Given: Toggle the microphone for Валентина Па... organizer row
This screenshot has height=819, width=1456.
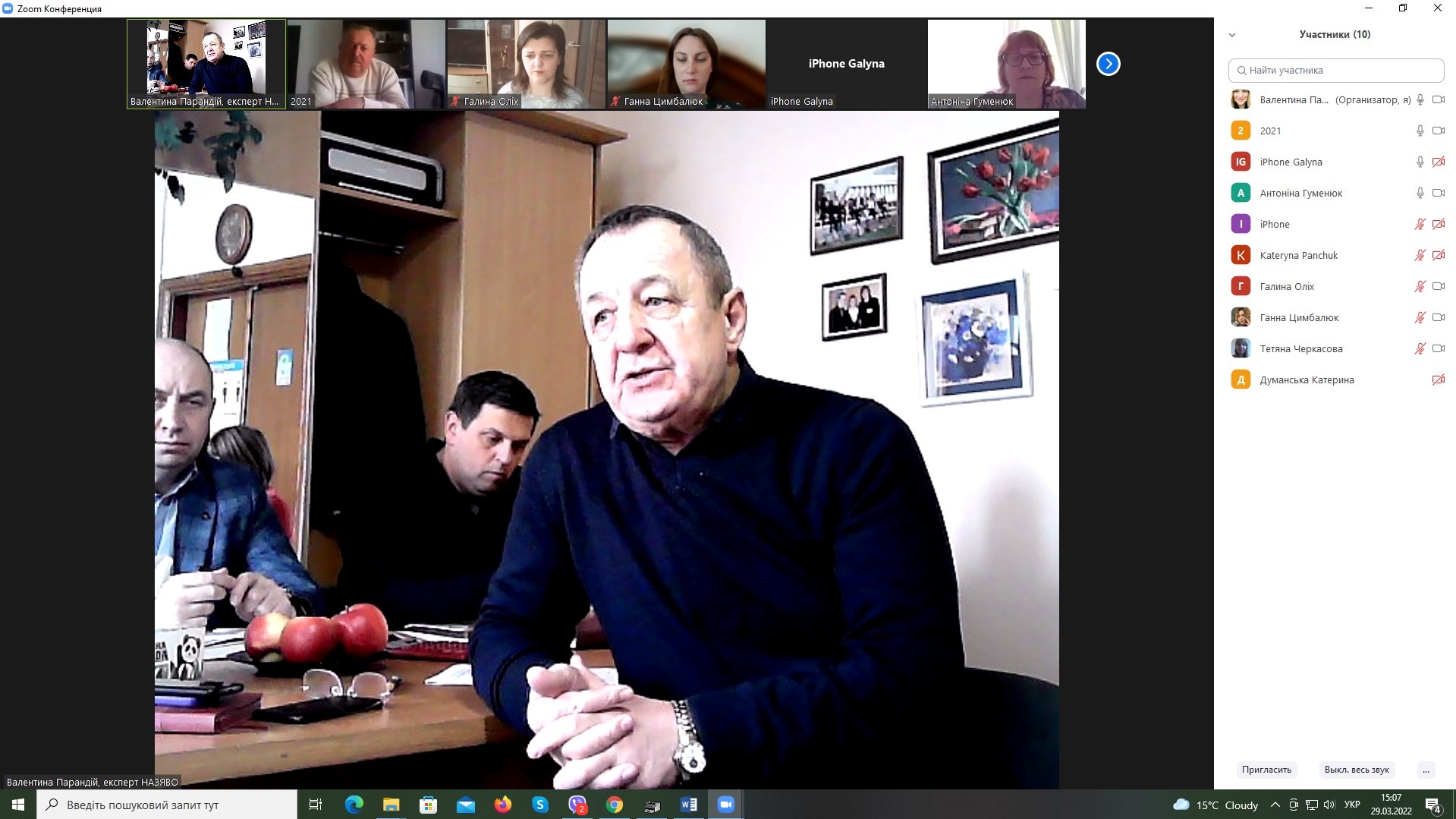Looking at the screenshot, I should 1420,99.
